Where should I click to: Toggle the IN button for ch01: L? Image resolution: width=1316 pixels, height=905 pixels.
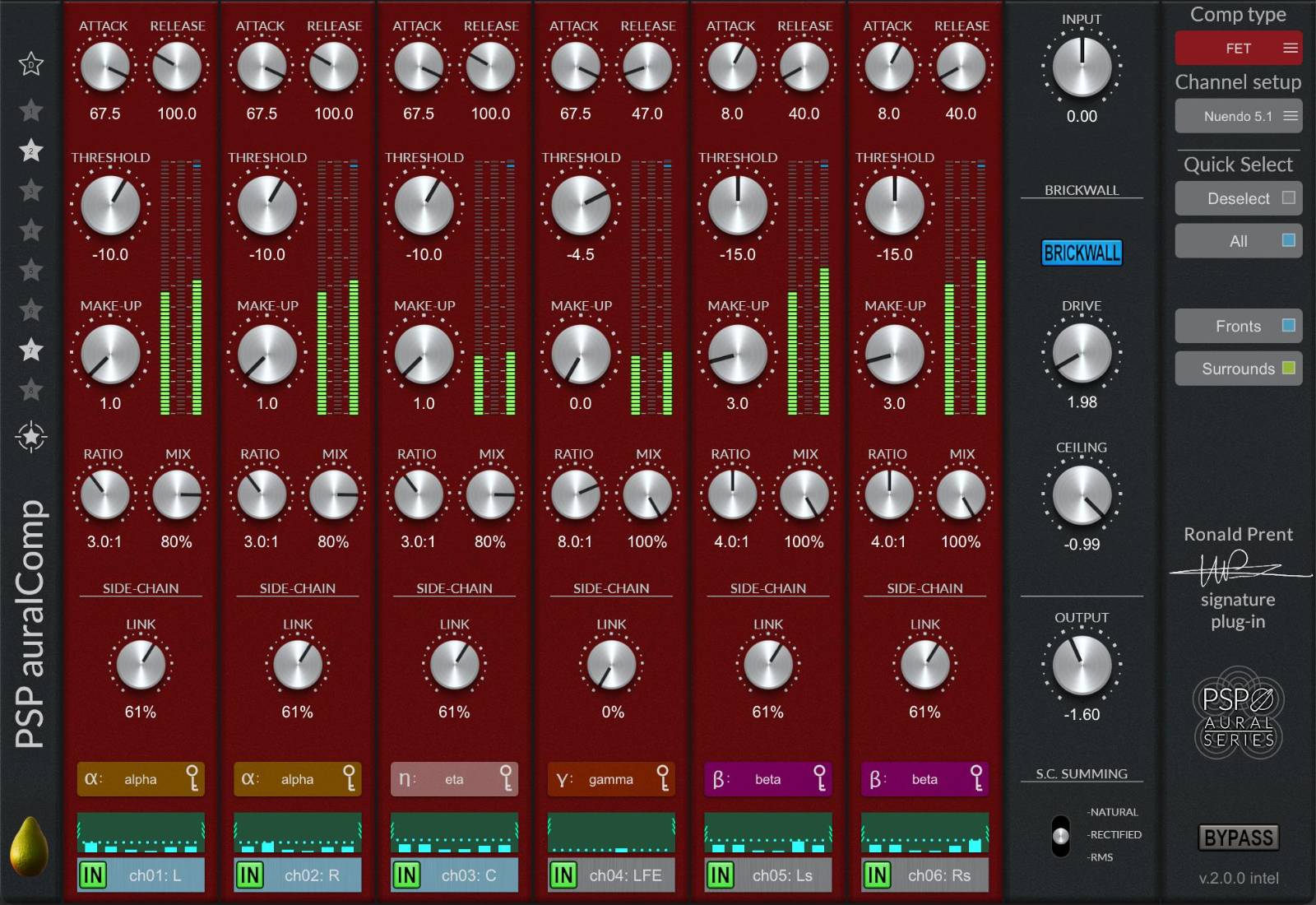click(93, 875)
